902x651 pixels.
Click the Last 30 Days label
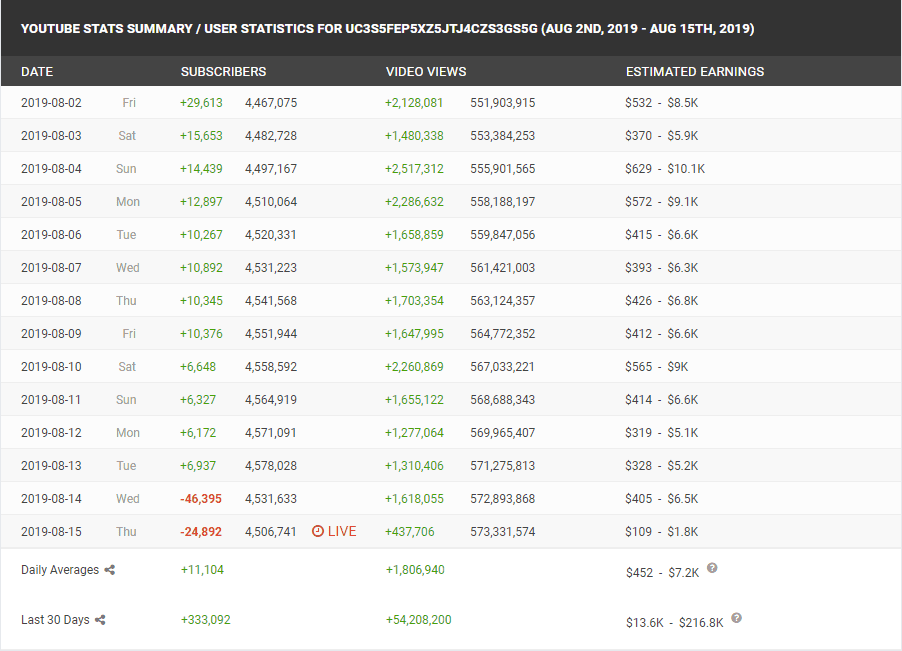[55, 620]
